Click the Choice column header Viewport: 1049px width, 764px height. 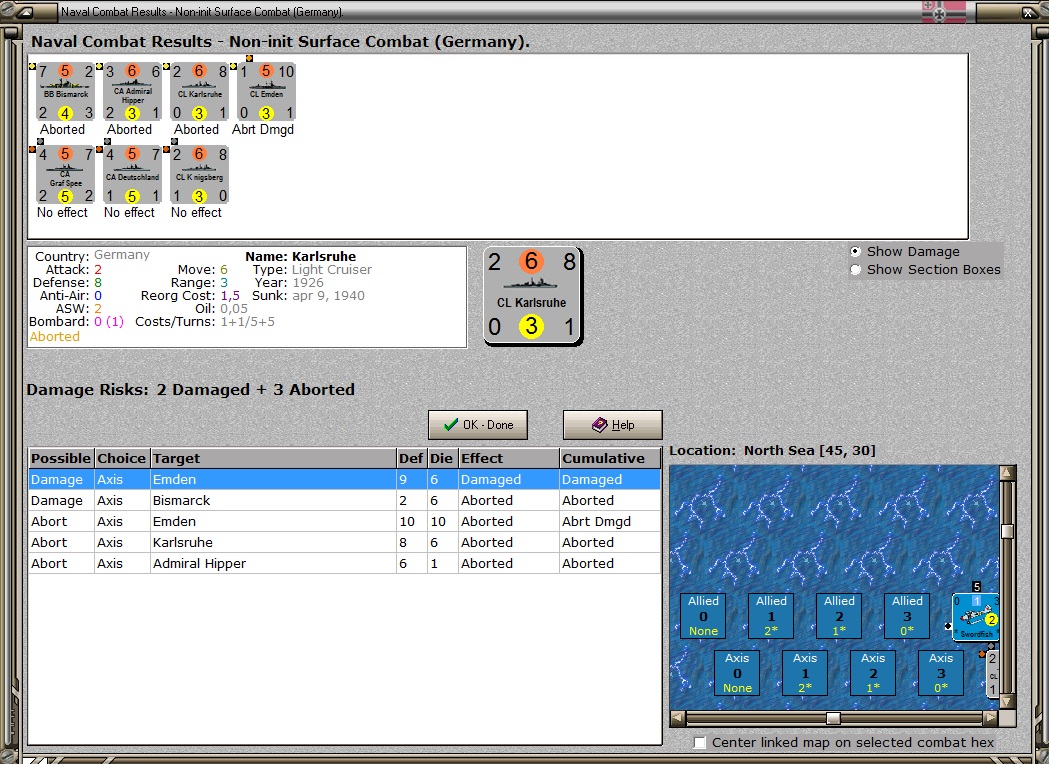[122, 458]
